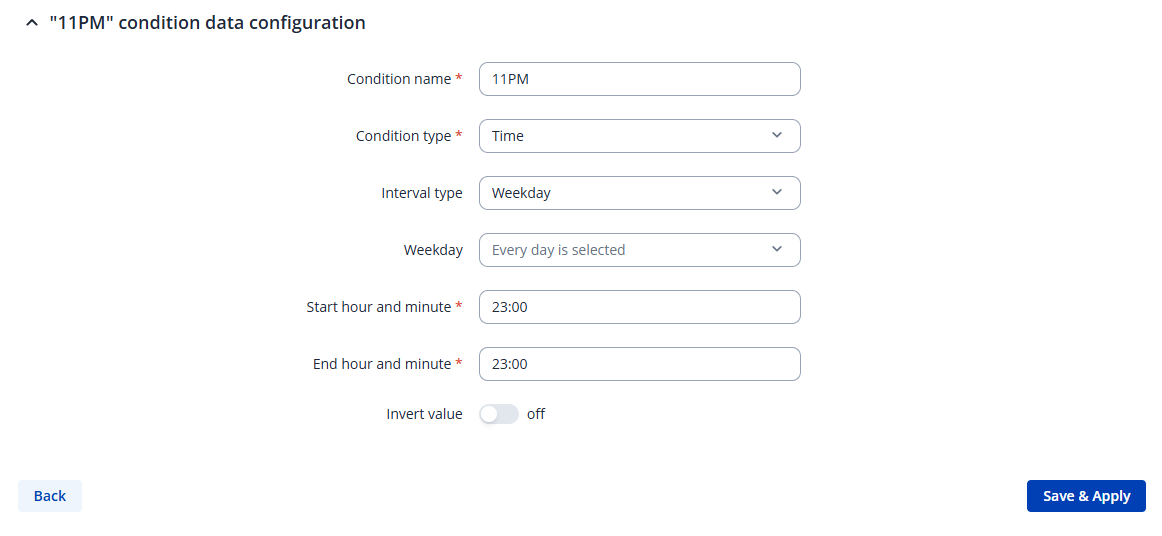Click the chevron arrow in Interval type field
This screenshot has height=536, width=1162.
click(x=777, y=193)
